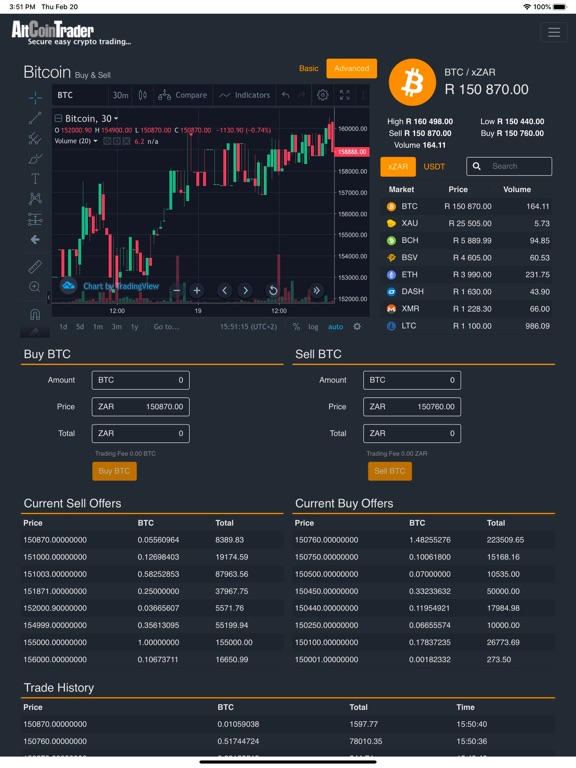Select the USDT market tab
This screenshot has width=576, height=768.
pos(434,167)
